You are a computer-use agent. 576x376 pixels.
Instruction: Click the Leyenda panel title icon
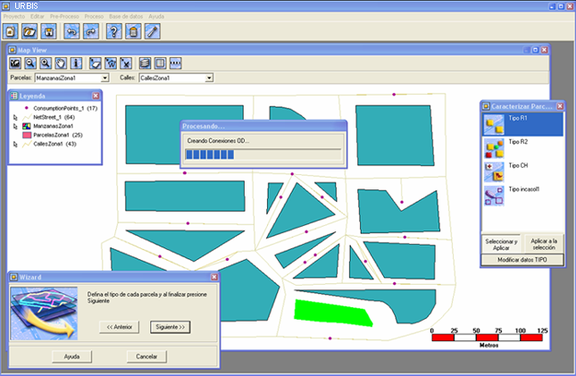[x=14, y=96]
